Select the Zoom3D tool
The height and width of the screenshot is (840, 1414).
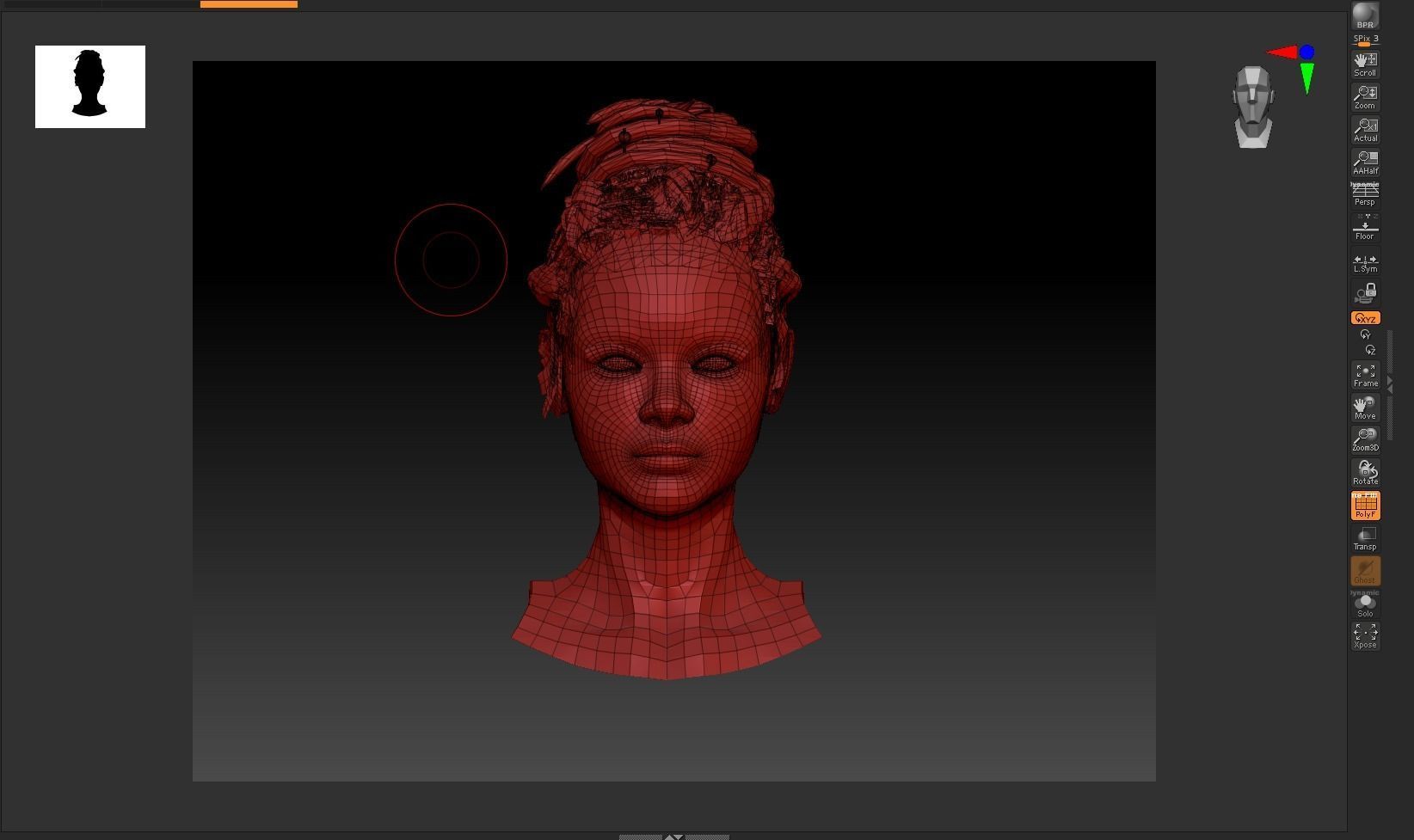click(x=1365, y=440)
